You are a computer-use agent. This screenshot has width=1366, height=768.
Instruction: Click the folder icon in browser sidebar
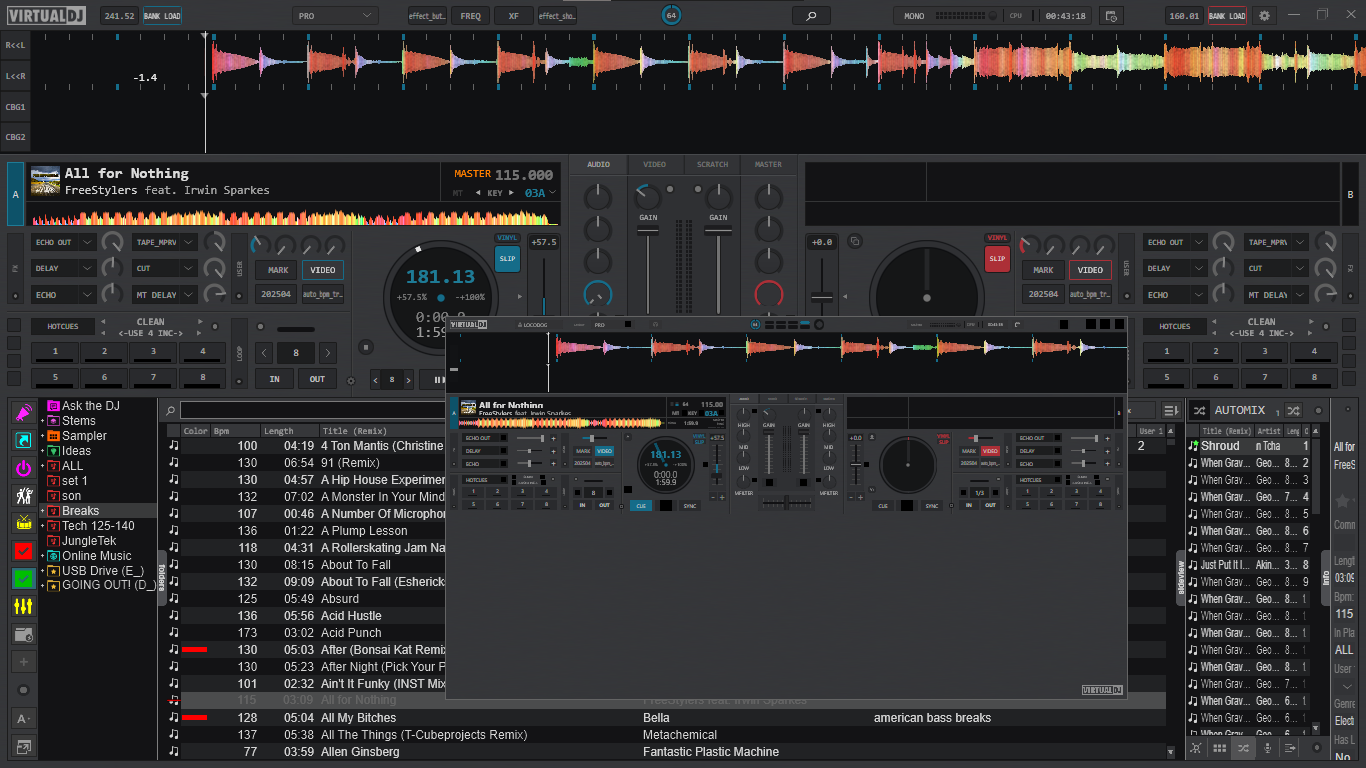point(24,634)
